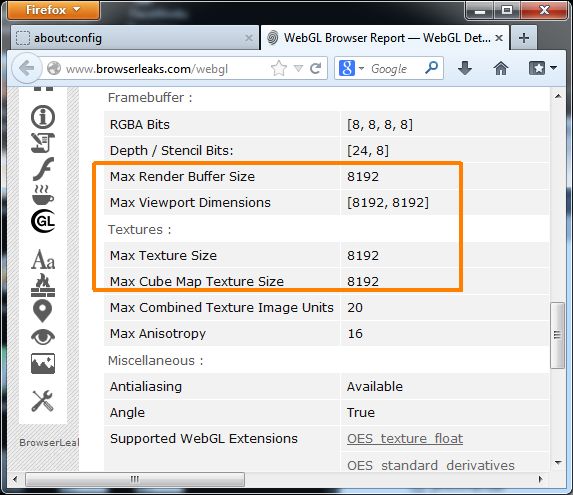
Task: Open the geolocation pin sidebar icon
Action: 42,311
